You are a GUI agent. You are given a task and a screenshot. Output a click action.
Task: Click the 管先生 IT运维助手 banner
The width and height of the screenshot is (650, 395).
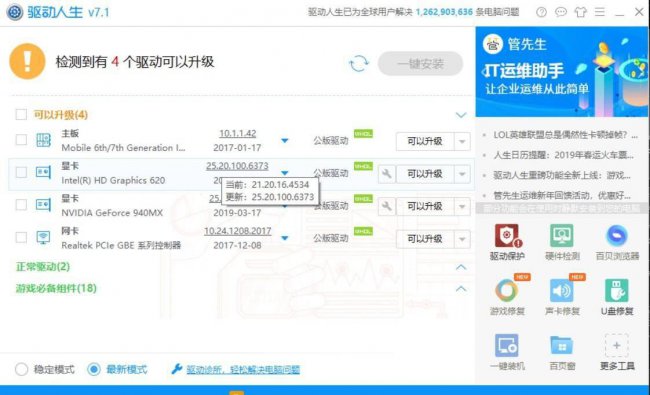[x=563, y=72]
